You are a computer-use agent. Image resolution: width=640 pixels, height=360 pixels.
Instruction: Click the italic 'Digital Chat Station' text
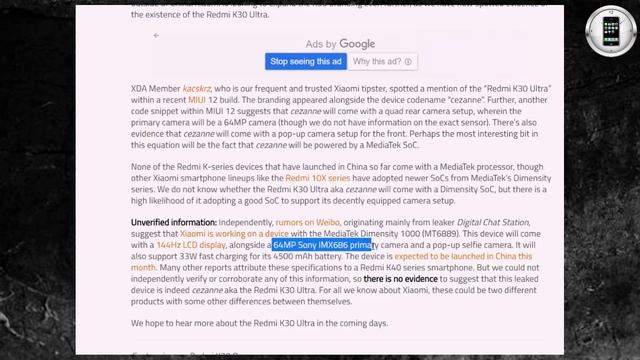[x=493, y=222]
